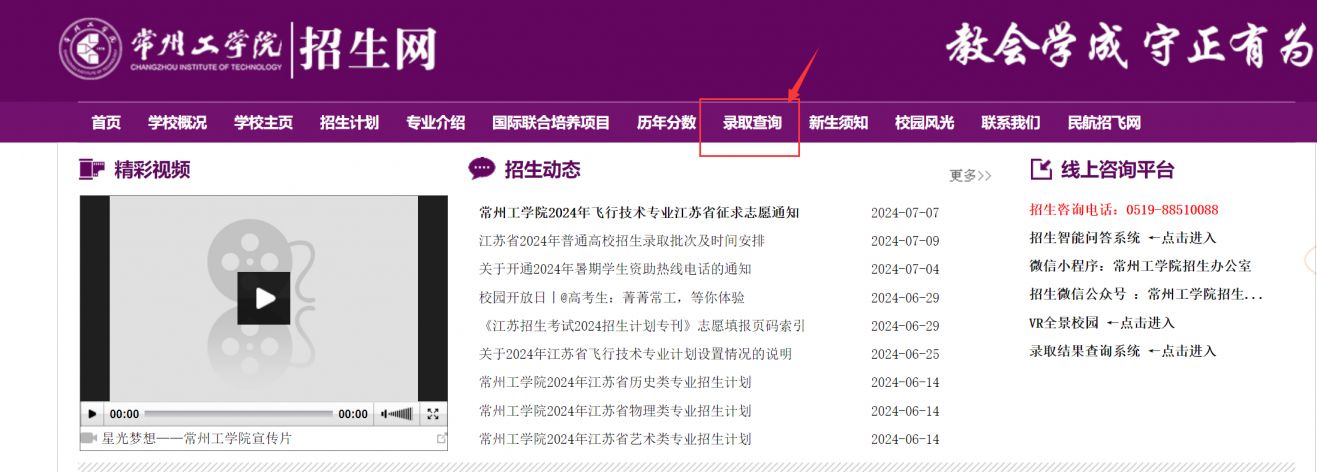Open the 首页 menu item
The height and width of the screenshot is (472, 1317).
(x=106, y=123)
